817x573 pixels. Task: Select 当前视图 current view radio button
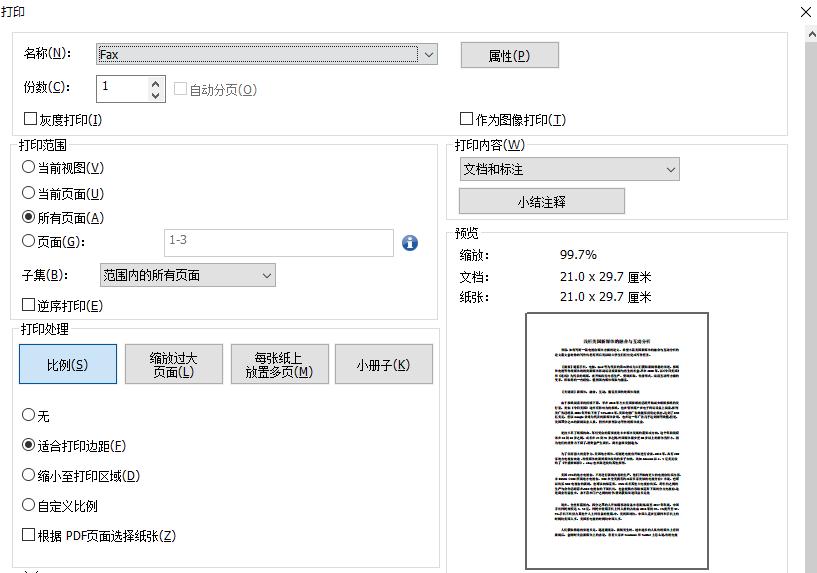click(28, 167)
